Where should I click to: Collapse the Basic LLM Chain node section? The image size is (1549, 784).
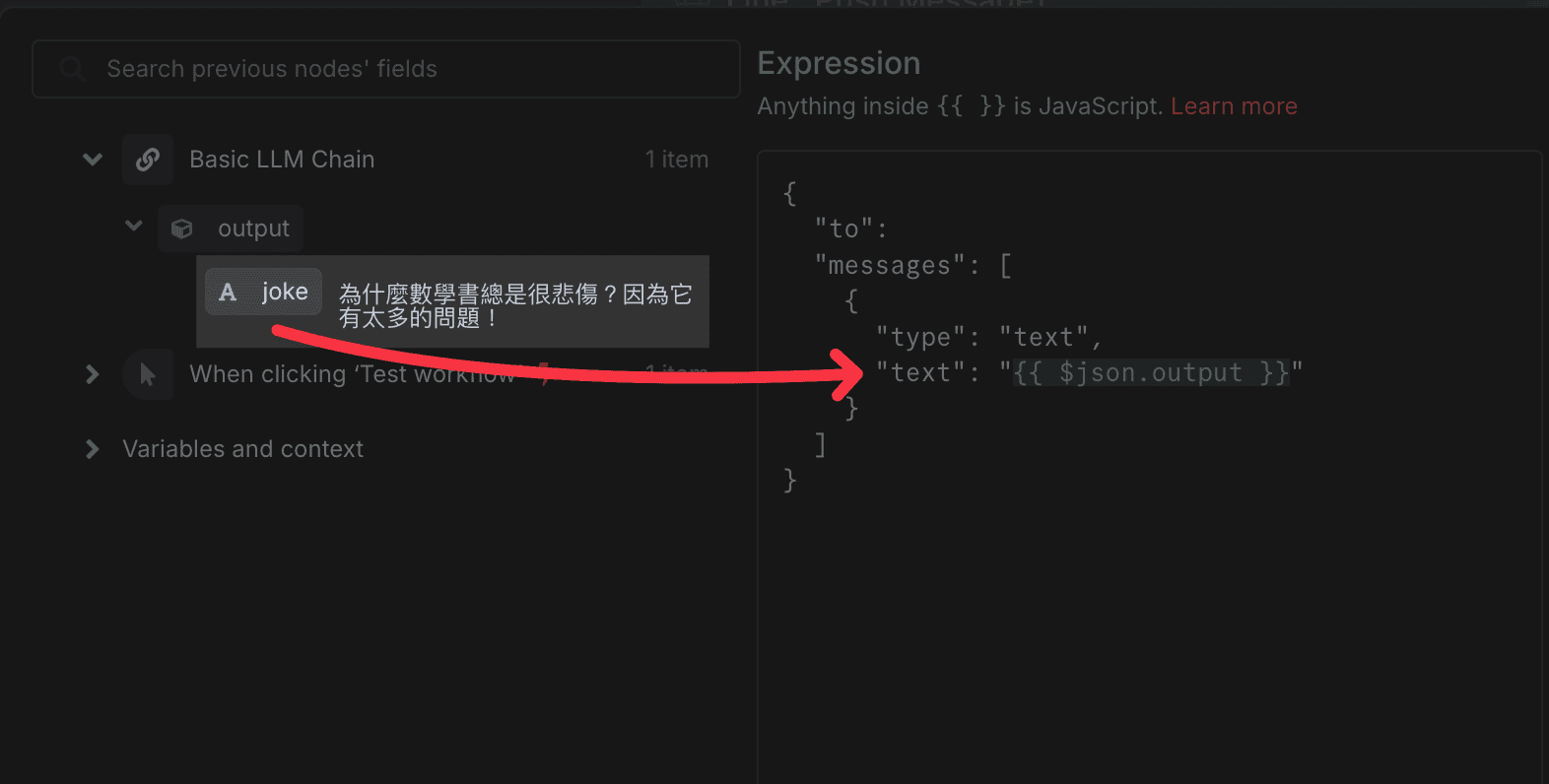92,159
